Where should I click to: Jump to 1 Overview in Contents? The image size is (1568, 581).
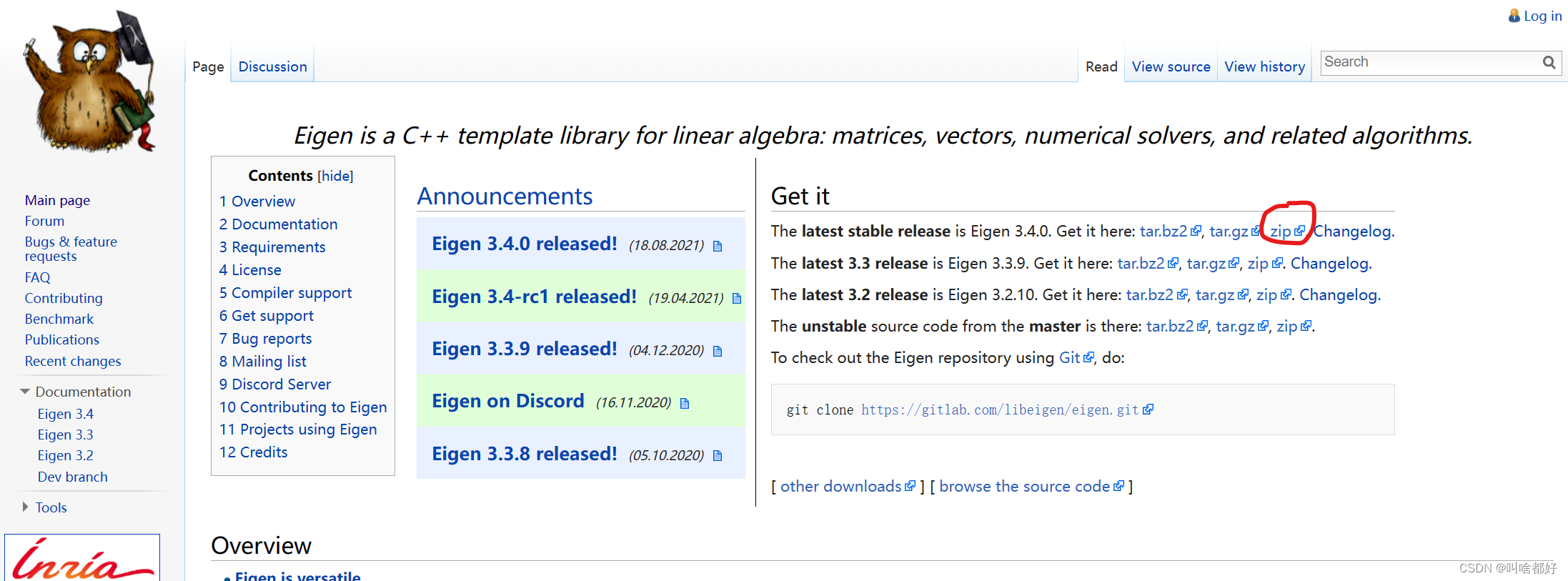pos(257,202)
